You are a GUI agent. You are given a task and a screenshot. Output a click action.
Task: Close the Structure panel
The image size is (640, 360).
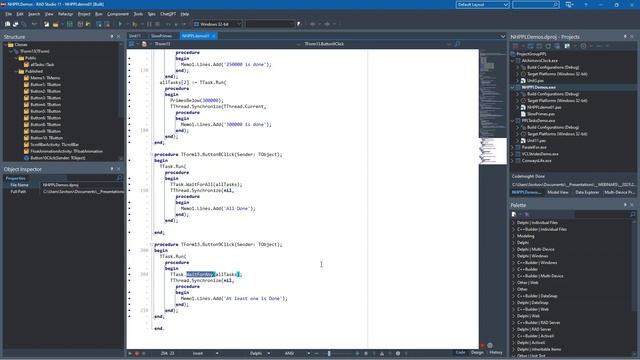(119, 37)
